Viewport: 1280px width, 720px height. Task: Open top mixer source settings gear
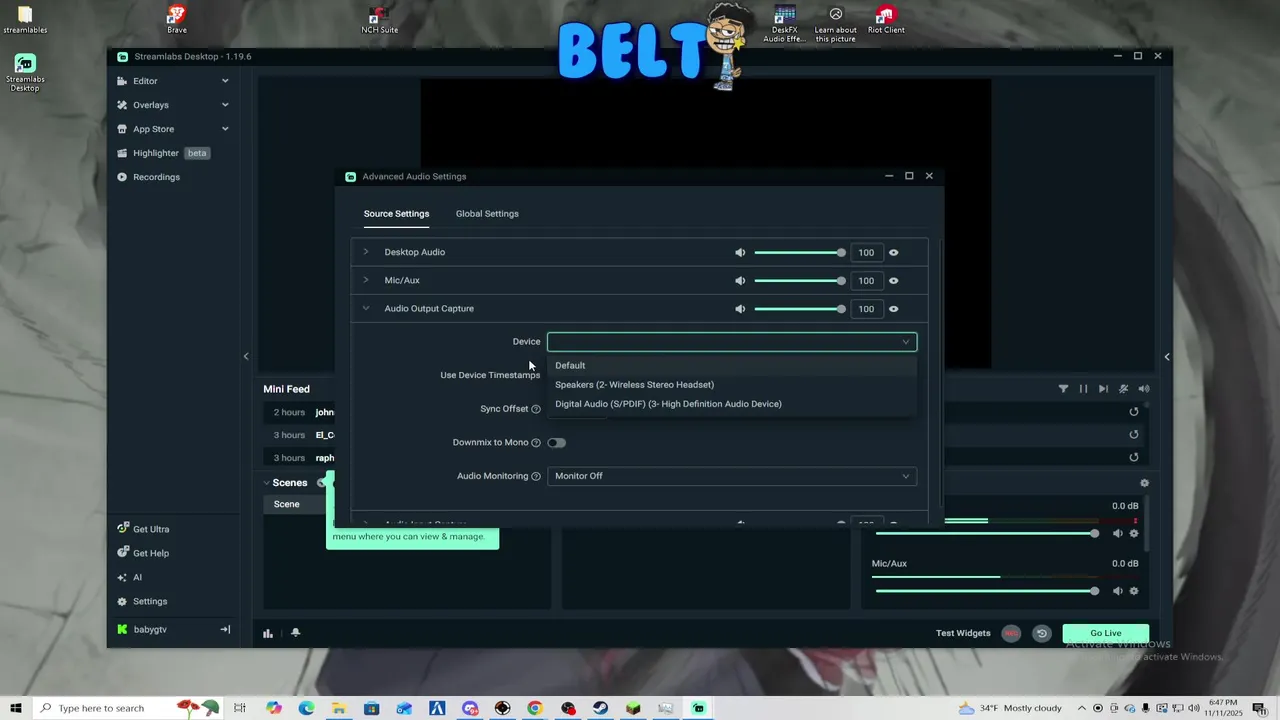pyautogui.click(x=1134, y=533)
